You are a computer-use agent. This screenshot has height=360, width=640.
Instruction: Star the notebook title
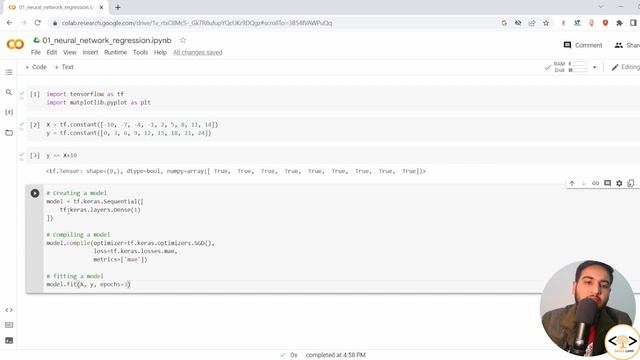[183, 40]
